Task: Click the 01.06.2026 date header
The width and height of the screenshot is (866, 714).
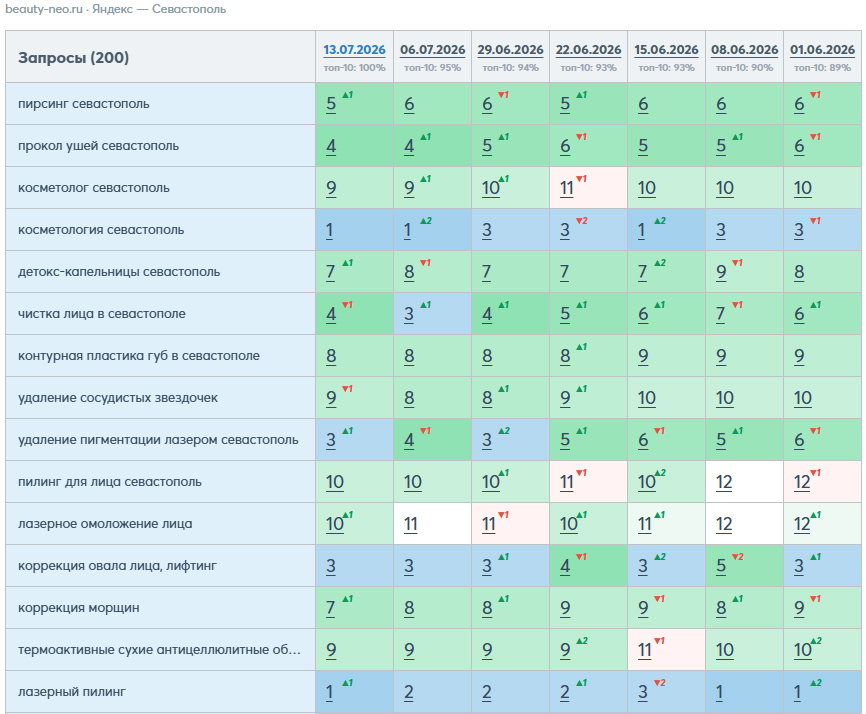Action: click(x=822, y=50)
